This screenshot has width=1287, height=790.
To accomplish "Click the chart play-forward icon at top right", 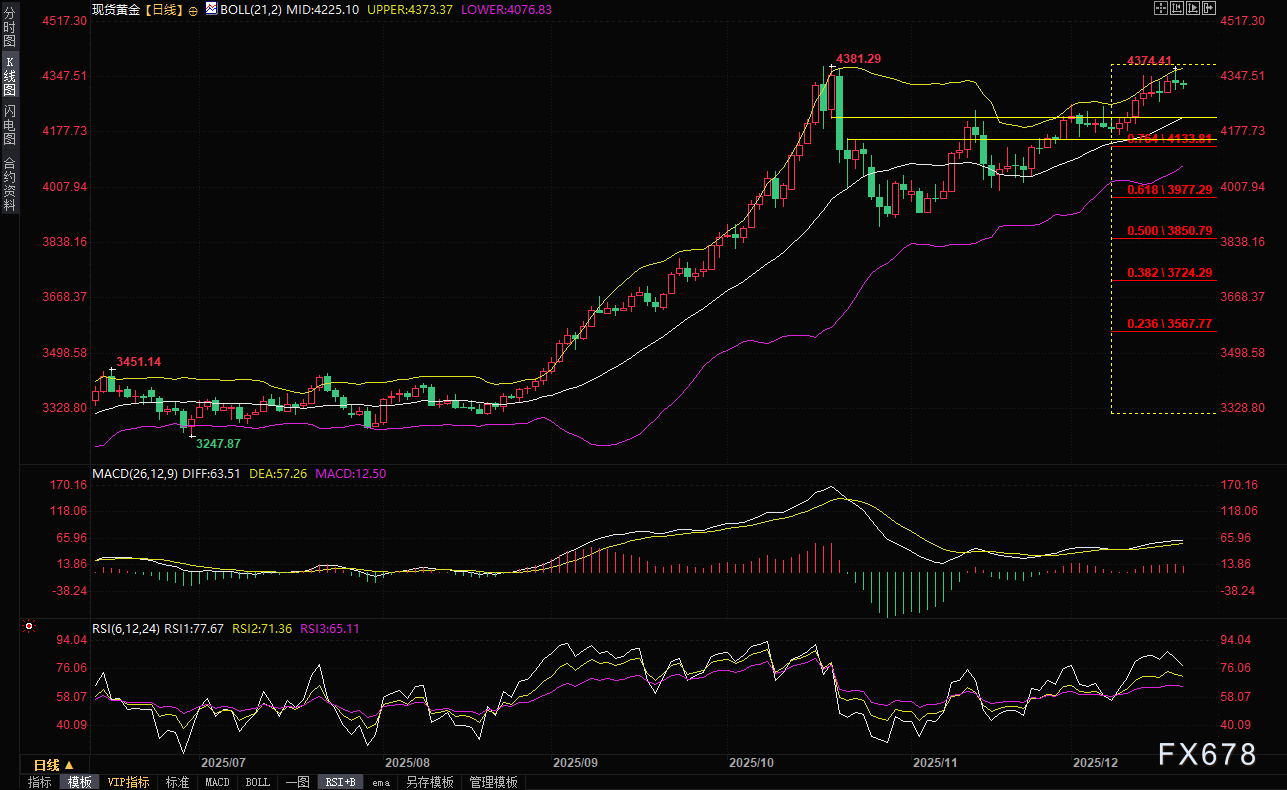I will (1192, 8).
